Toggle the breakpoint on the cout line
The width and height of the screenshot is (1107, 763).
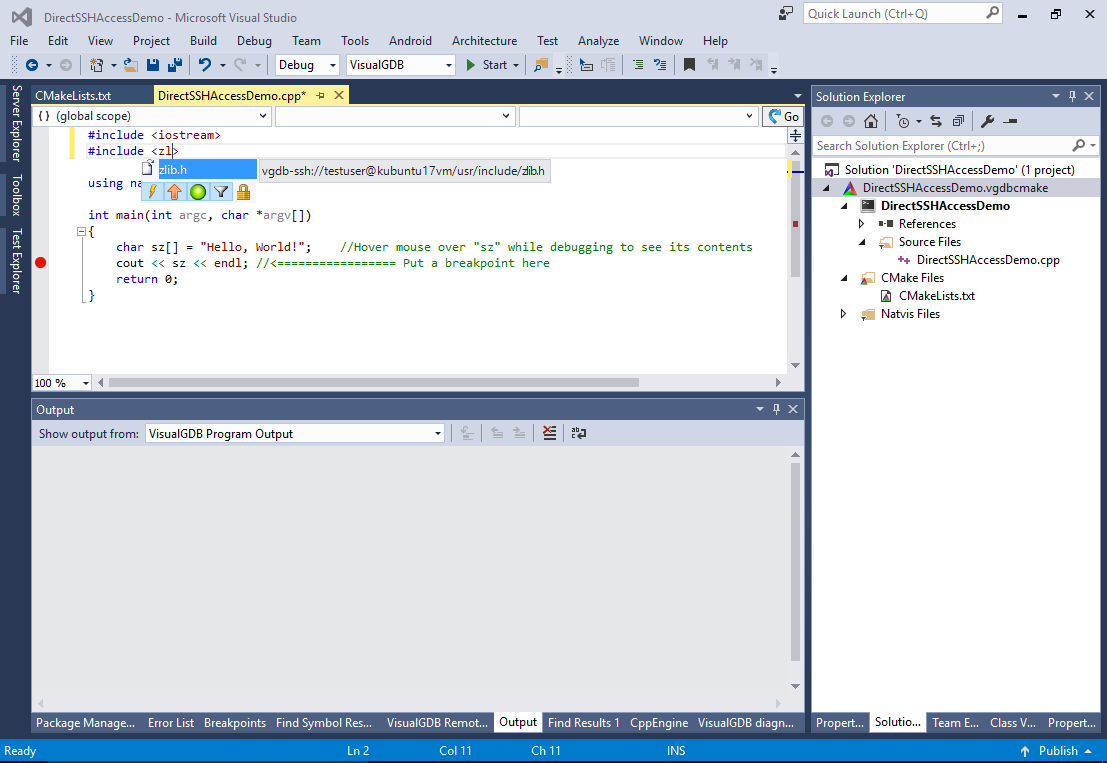click(x=41, y=263)
